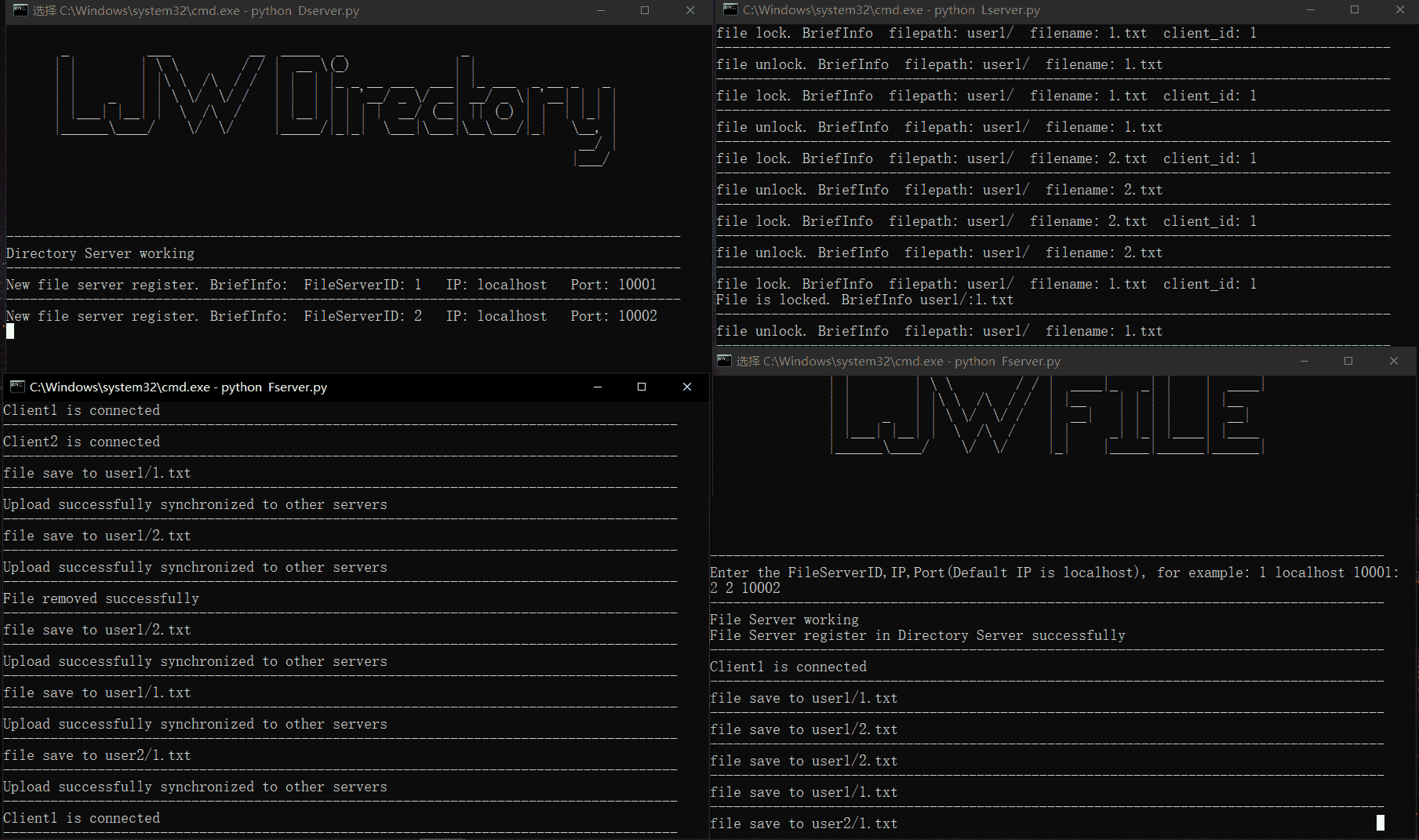The height and width of the screenshot is (840, 1419).
Task: Click 'file save to user2/1.txt' in right Fserver window
Action: pos(804,824)
